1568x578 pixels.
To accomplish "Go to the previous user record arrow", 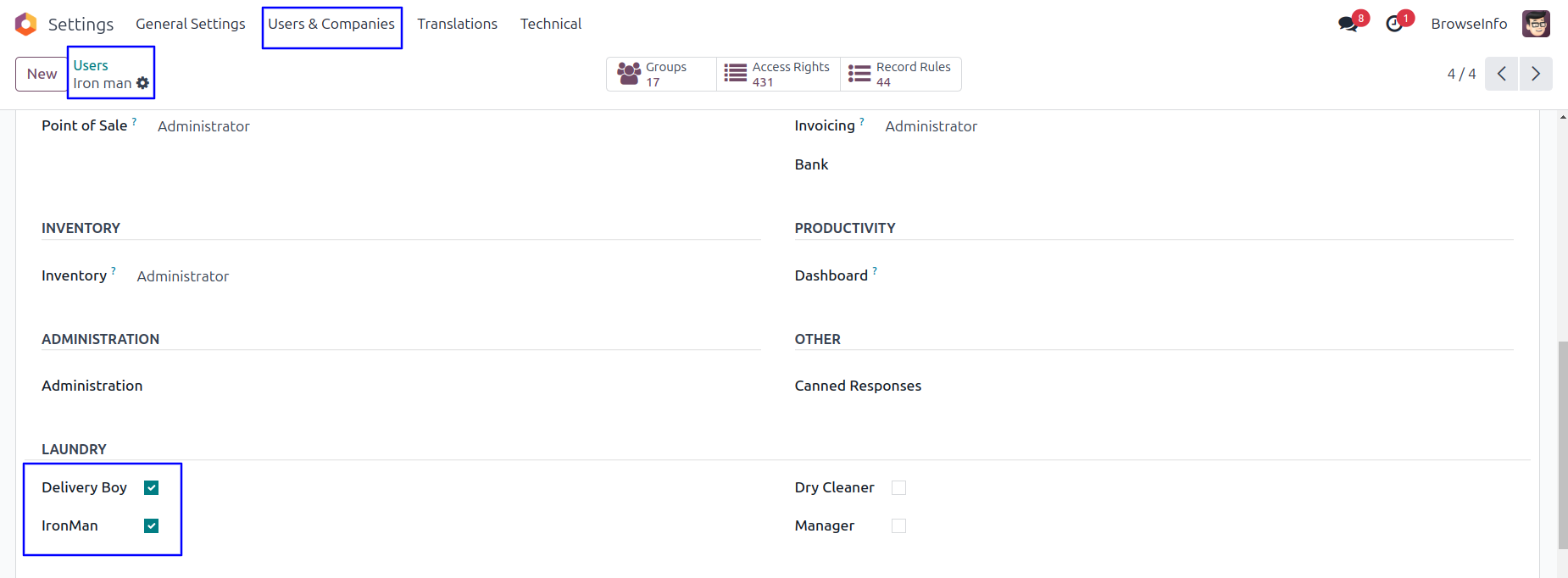I will (1501, 74).
